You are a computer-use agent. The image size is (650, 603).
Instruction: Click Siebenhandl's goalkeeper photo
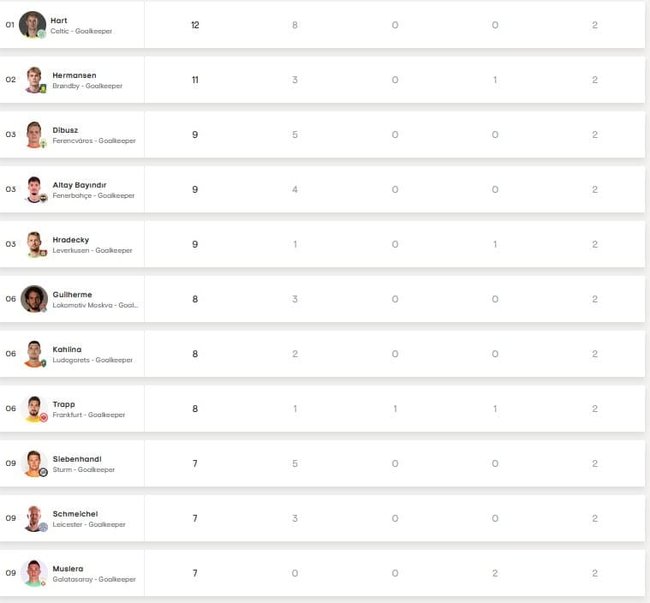pos(35,463)
